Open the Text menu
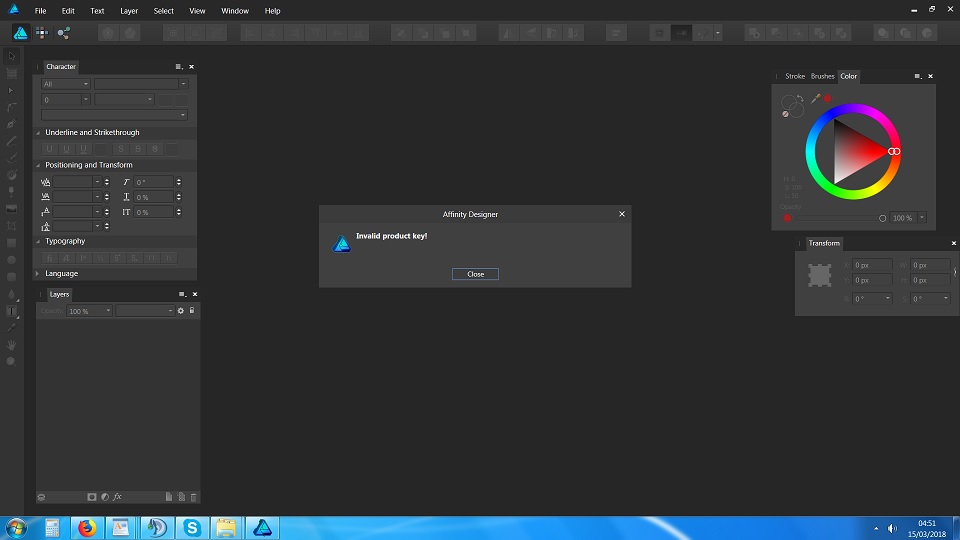 97,11
